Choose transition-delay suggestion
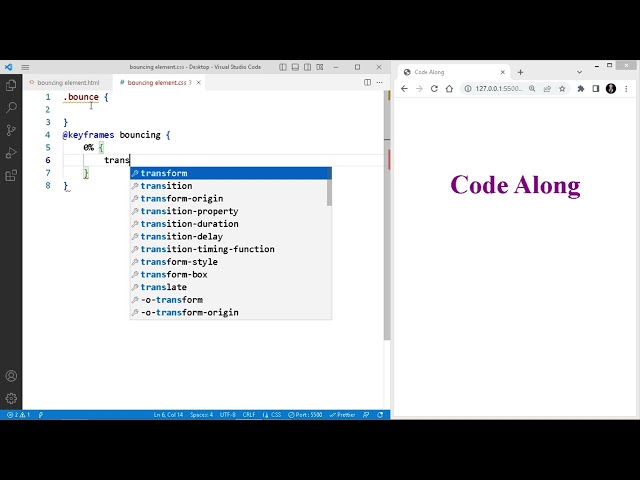Screen dimensions: 640x480 (x=231, y=236)
